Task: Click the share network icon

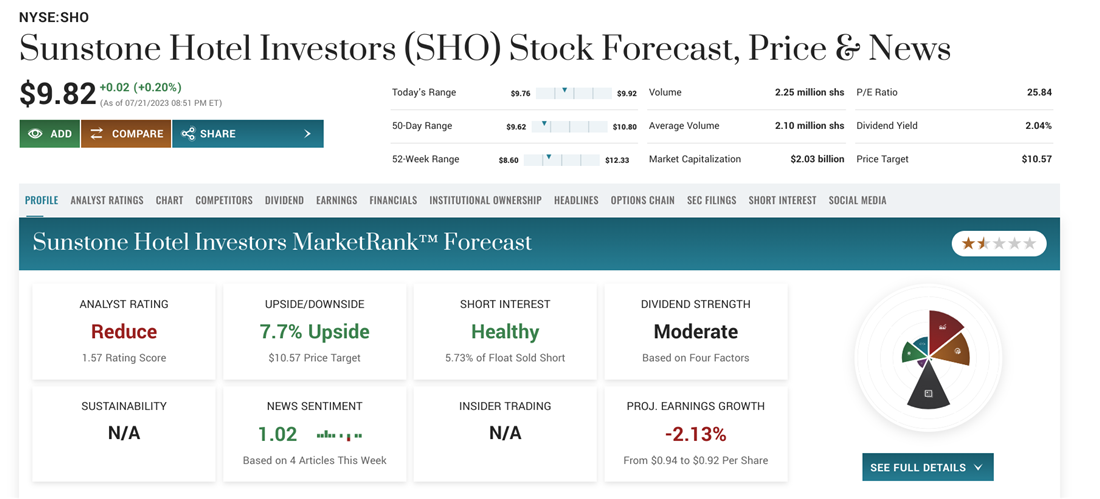Action: coord(188,134)
